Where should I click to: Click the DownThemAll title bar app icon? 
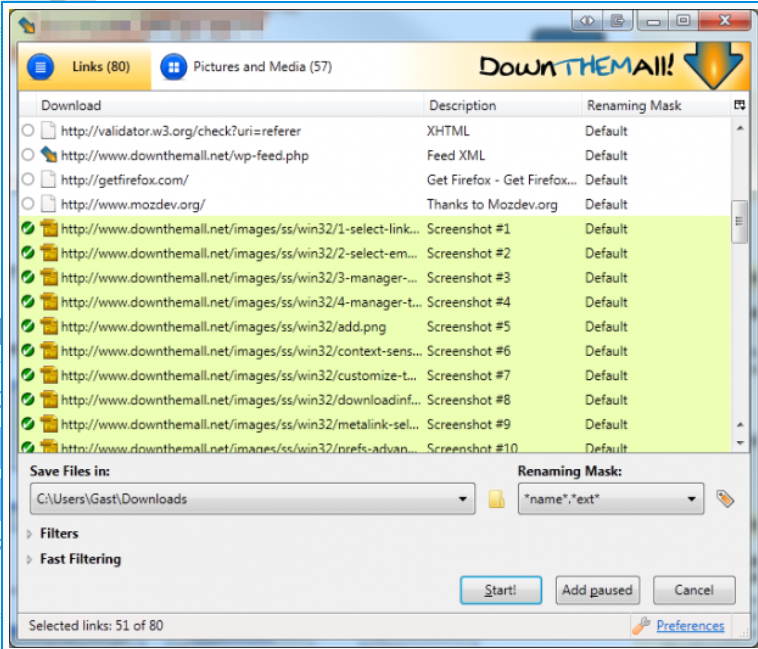pyautogui.click(x=27, y=25)
